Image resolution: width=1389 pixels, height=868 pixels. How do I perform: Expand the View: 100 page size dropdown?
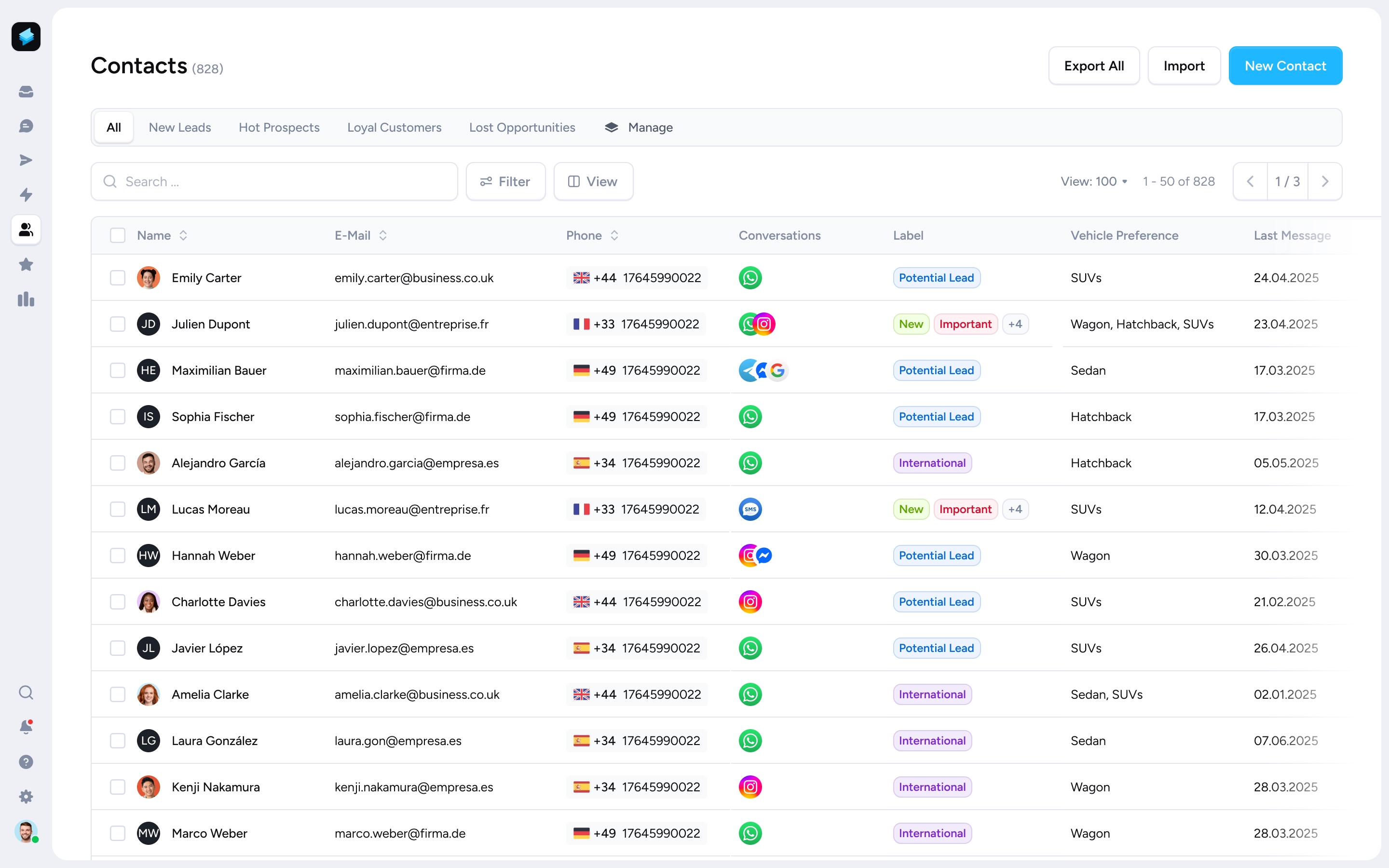(1093, 181)
